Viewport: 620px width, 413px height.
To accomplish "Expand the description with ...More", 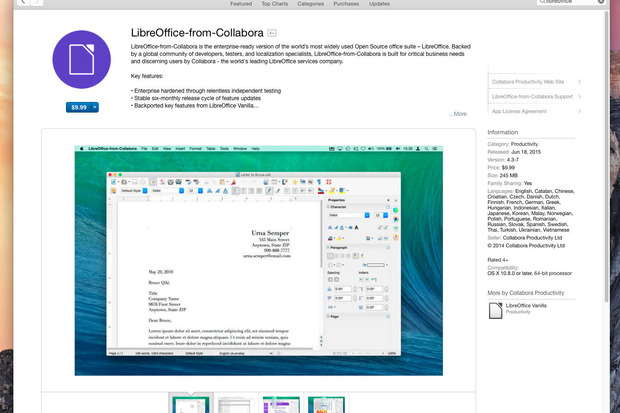I will click(458, 114).
